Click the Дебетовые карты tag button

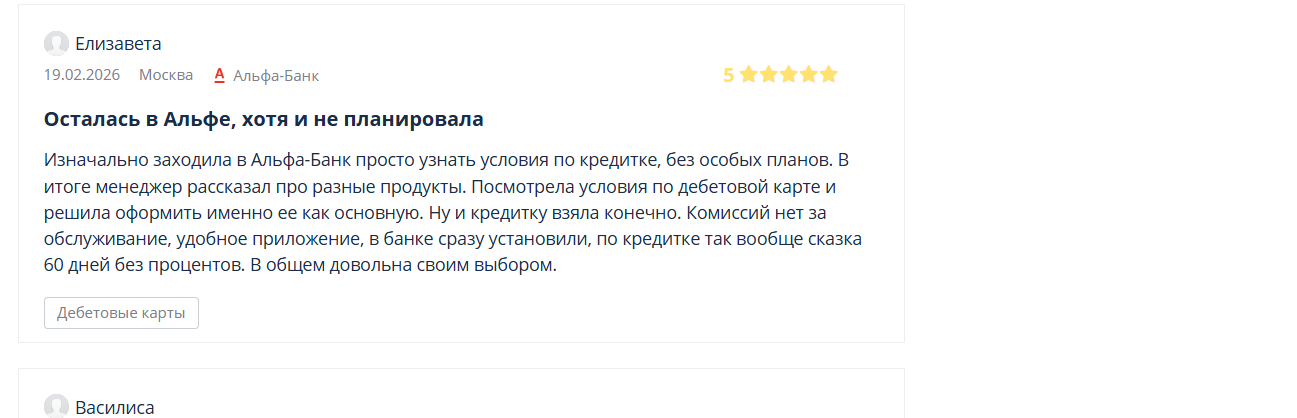click(121, 313)
